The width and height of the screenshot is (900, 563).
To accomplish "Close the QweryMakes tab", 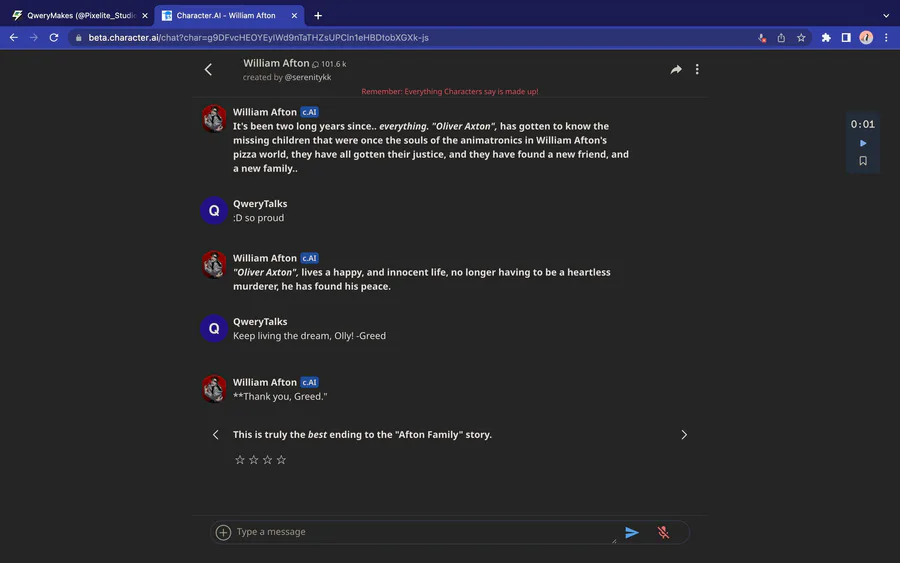I will pos(145,15).
